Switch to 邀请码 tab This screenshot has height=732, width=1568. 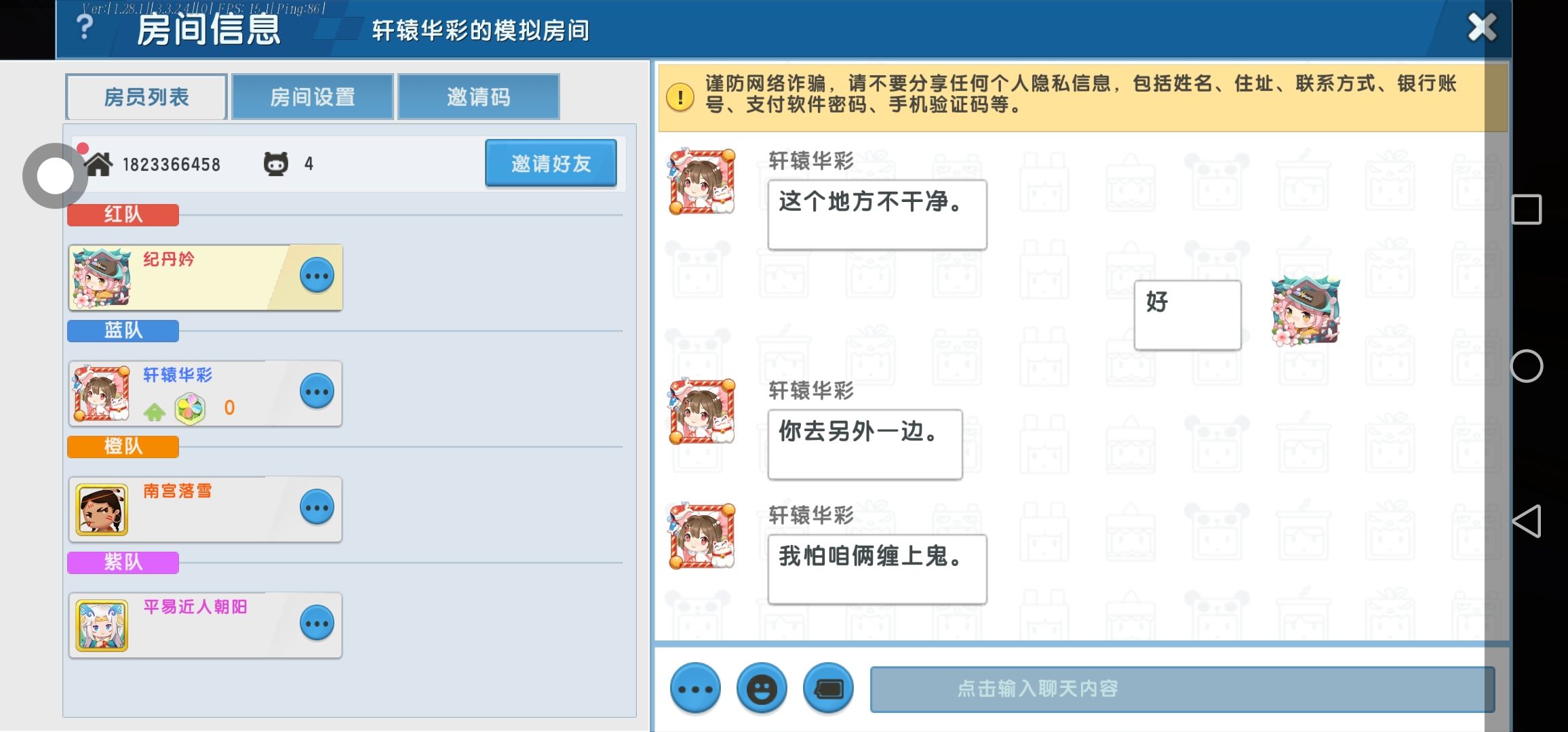pos(478,97)
